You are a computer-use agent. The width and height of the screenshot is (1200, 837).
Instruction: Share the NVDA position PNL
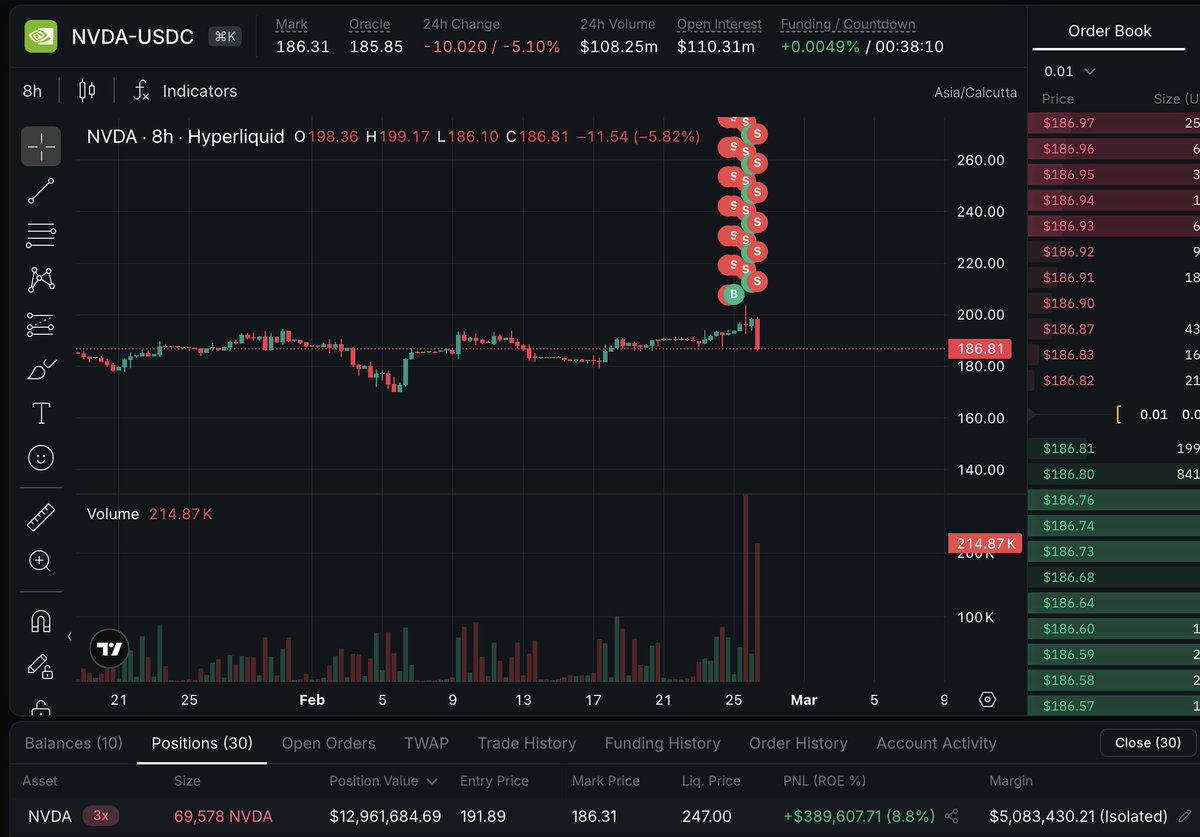point(951,816)
